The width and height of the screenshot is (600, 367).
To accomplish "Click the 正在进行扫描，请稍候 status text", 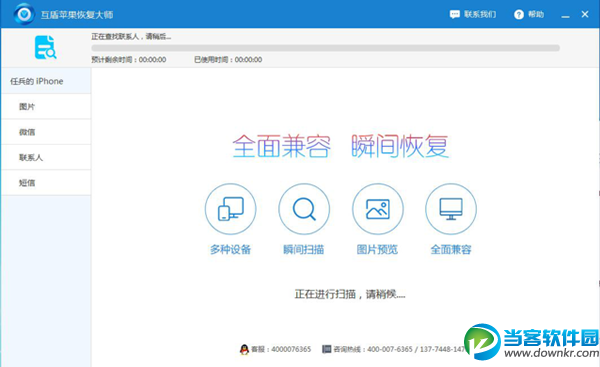I will (350, 294).
